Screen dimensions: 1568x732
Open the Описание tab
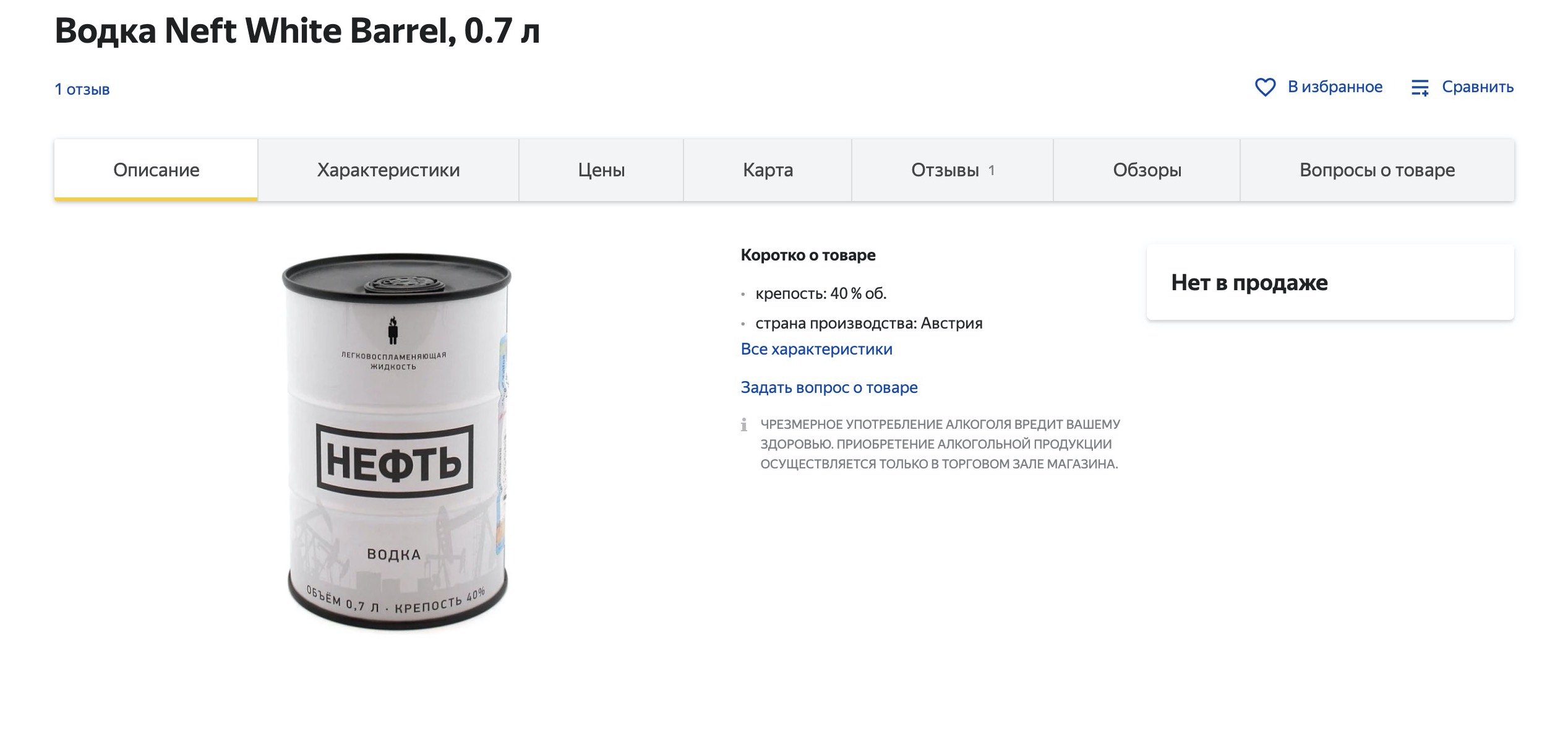click(156, 170)
